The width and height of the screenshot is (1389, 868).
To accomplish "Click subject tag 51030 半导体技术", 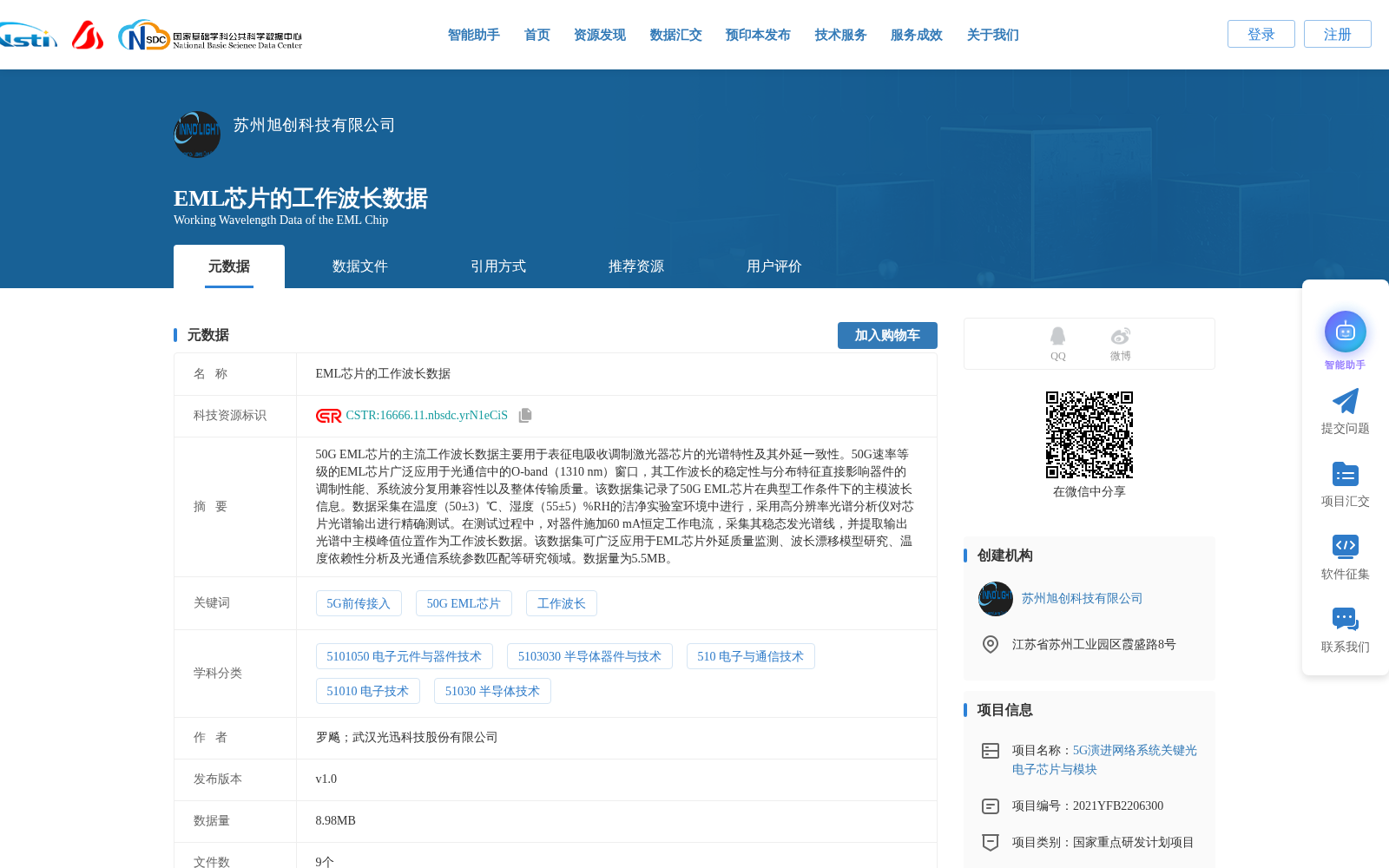I will tap(492, 691).
